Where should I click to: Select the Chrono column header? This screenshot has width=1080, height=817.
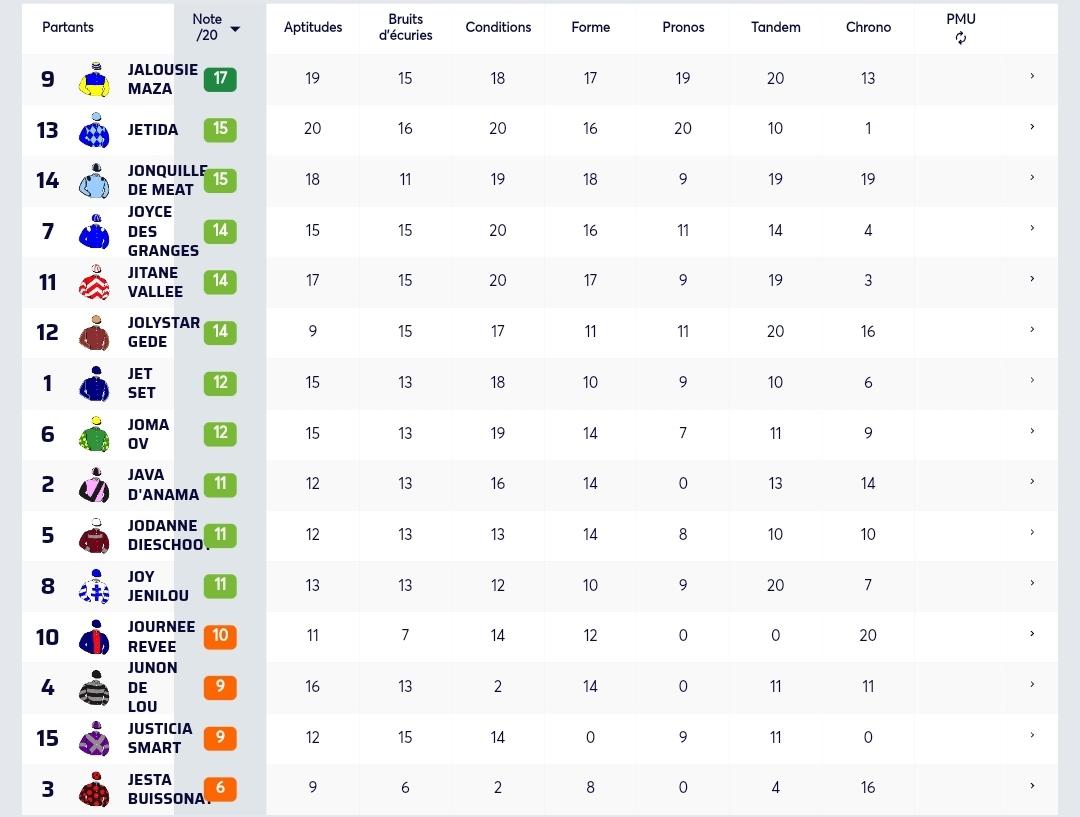click(868, 27)
